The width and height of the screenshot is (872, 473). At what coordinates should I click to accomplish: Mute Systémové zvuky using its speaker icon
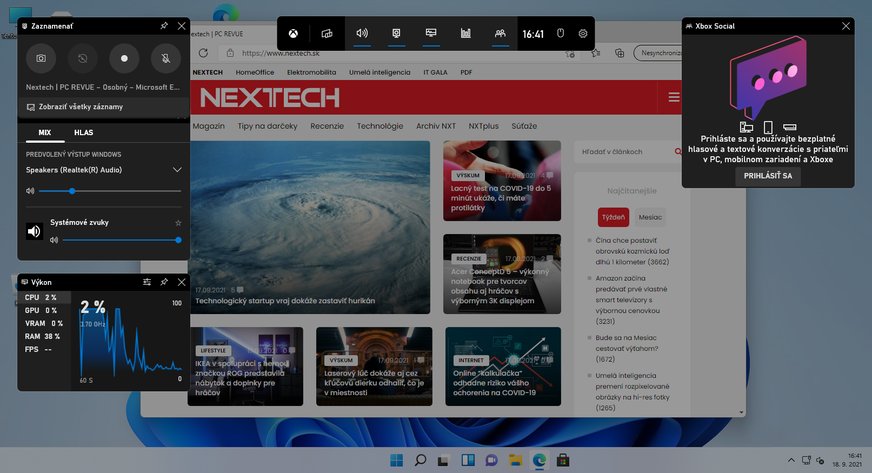click(35, 231)
